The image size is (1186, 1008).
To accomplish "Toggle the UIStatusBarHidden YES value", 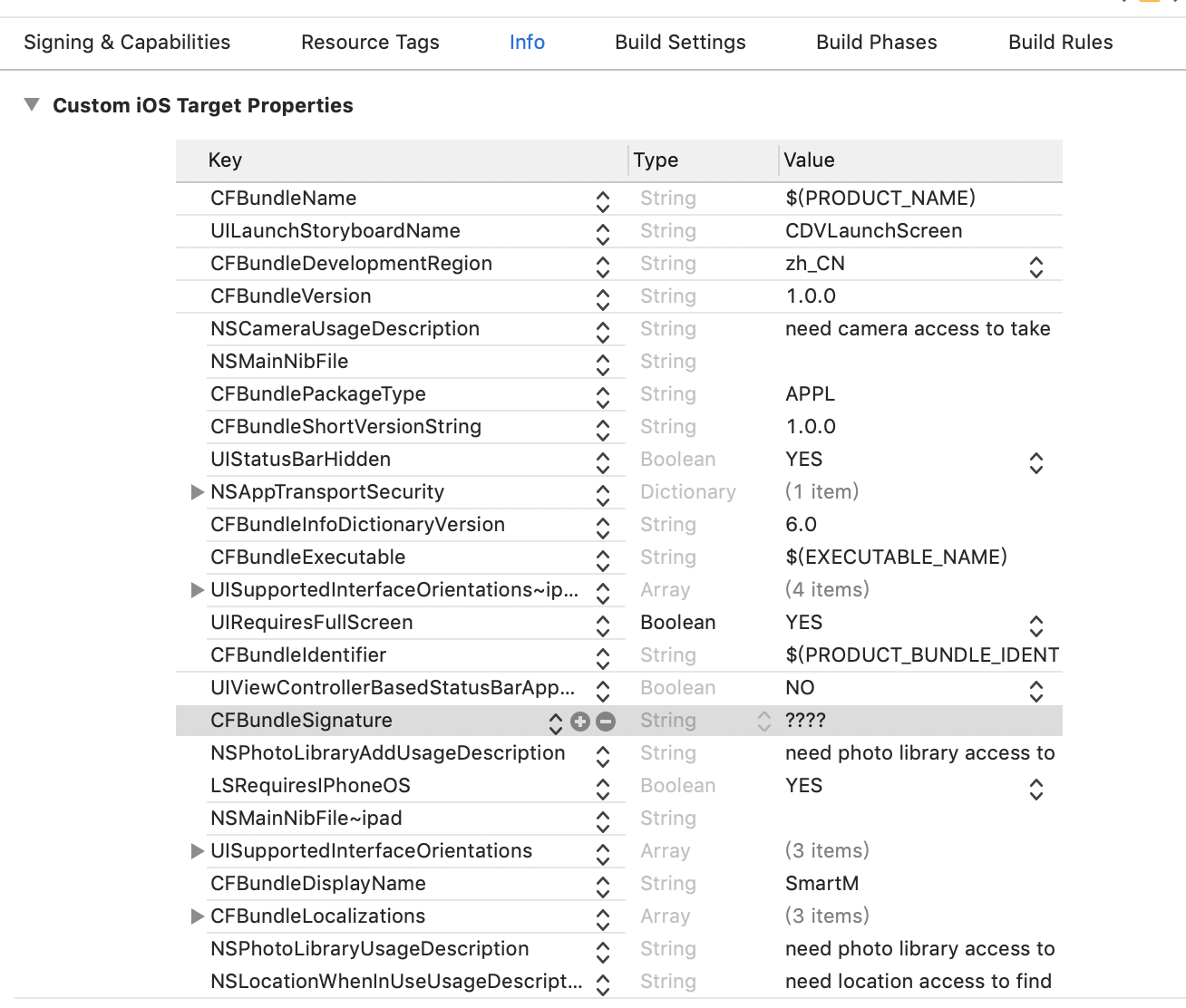I will (1035, 462).
